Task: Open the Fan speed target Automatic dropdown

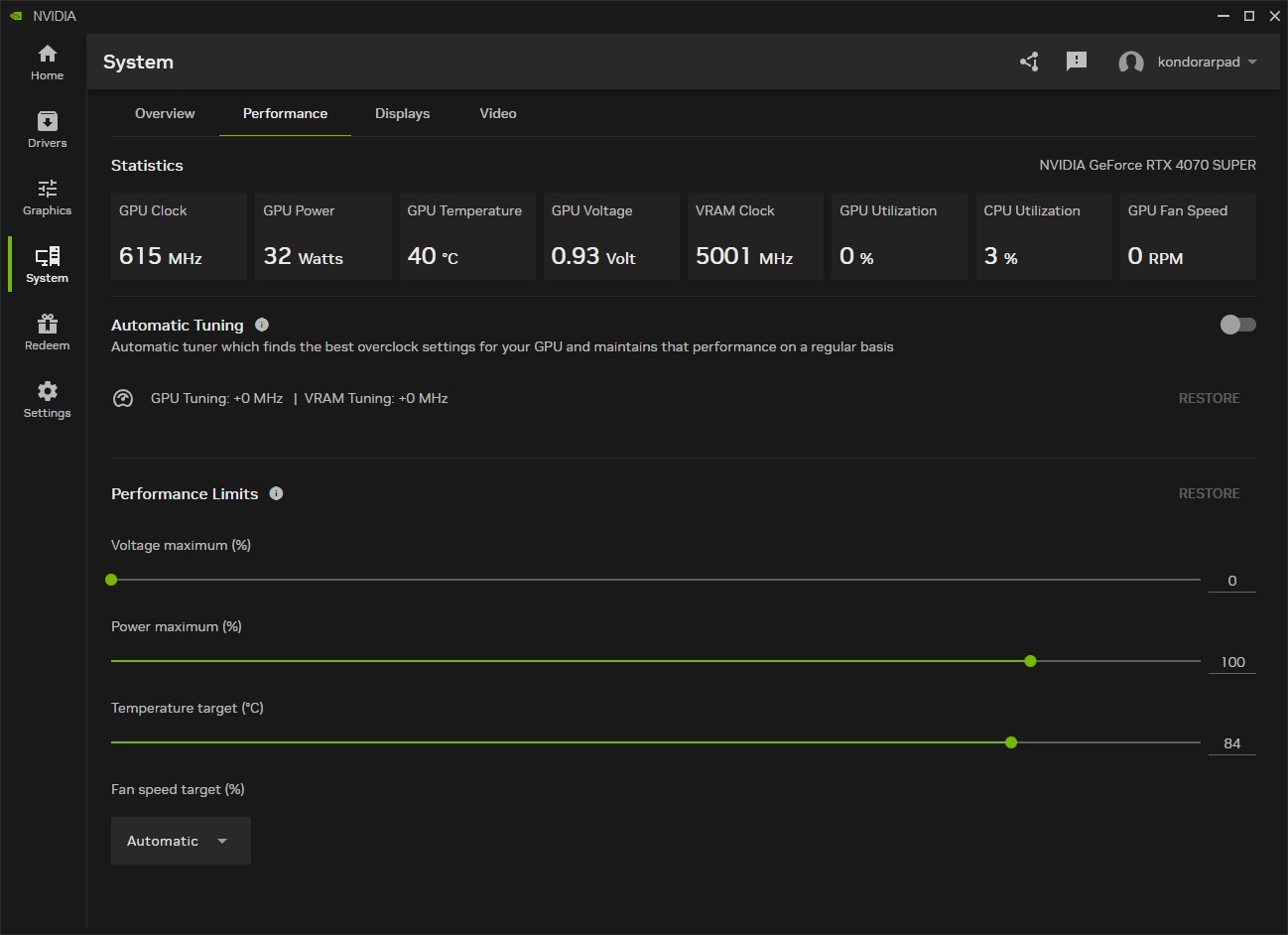Action: tap(181, 841)
